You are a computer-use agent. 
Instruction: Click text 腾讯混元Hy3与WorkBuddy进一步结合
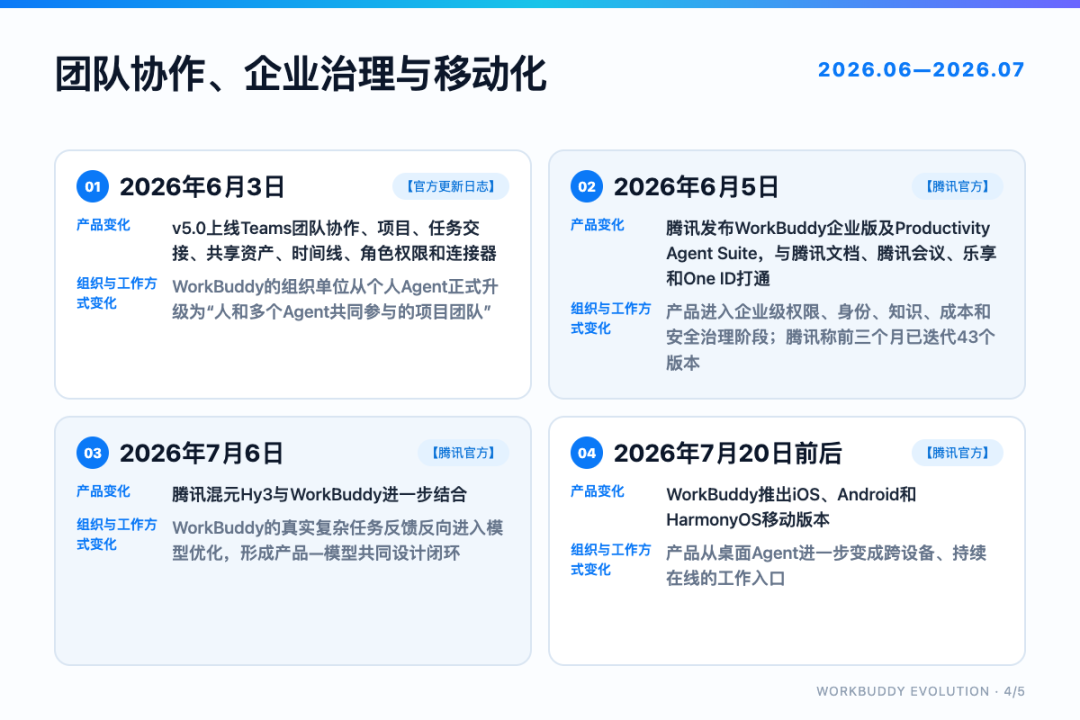(x=320, y=495)
